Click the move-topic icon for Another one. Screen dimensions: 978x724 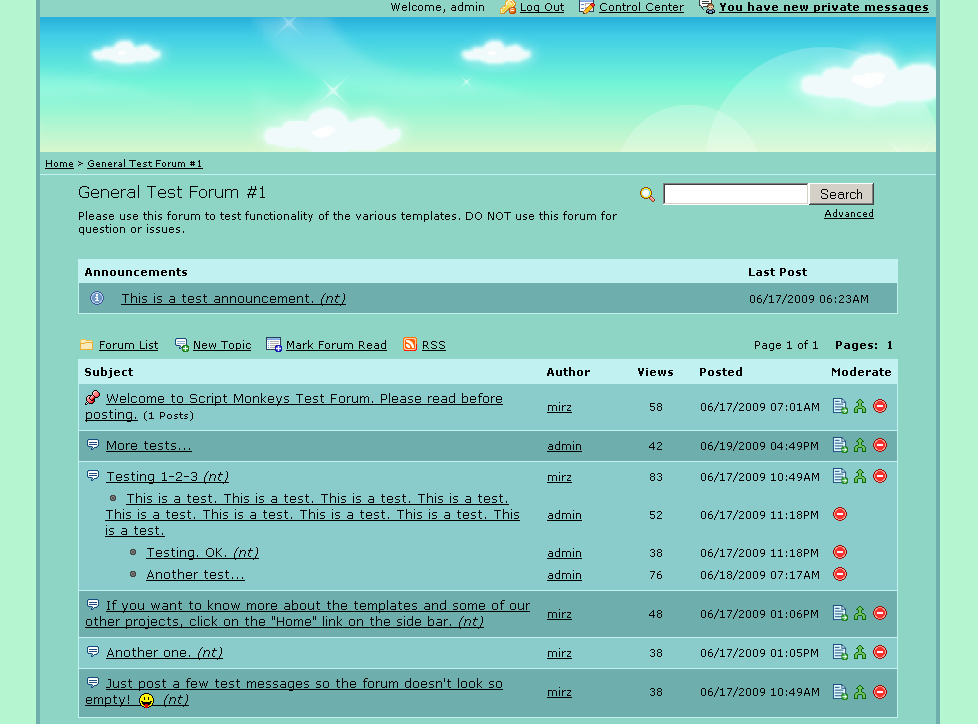tap(840, 652)
